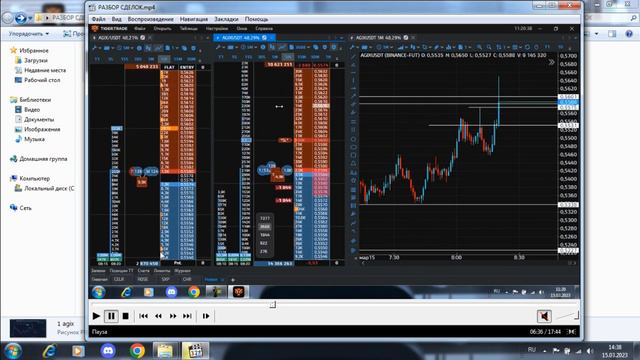Open TigerTrade's Настройки menu
This screenshot has height=360, width=640.
click(217, 29)
